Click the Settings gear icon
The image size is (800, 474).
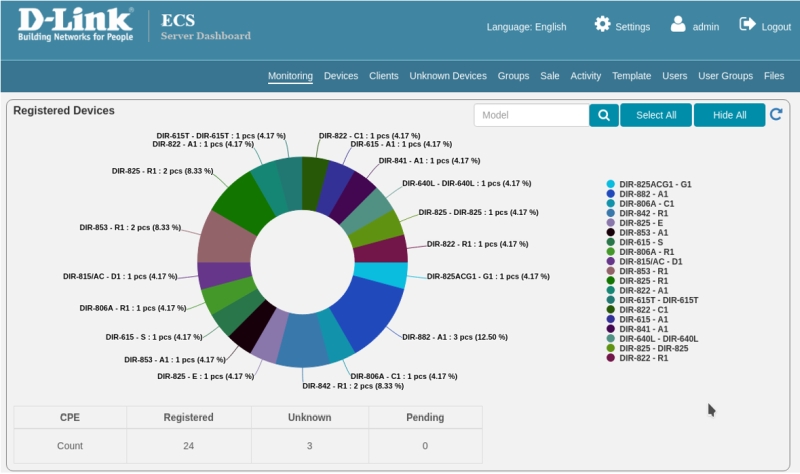[602, 25]
